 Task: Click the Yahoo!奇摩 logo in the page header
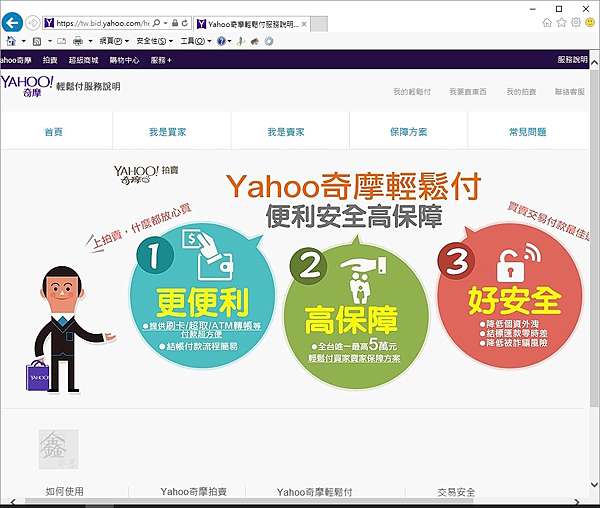(x=26, y=86)
